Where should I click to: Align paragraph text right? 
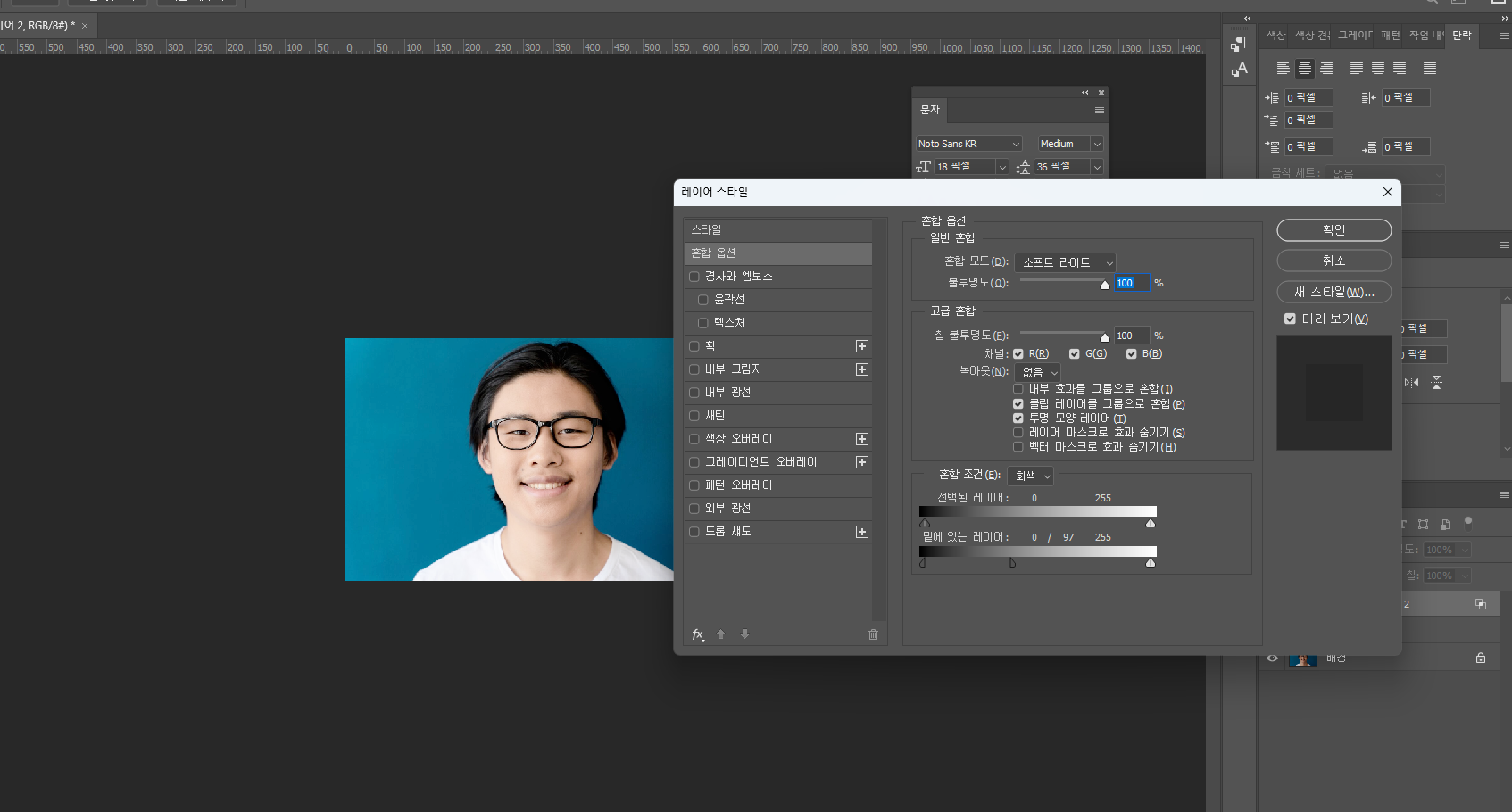tap(1326, 69)
